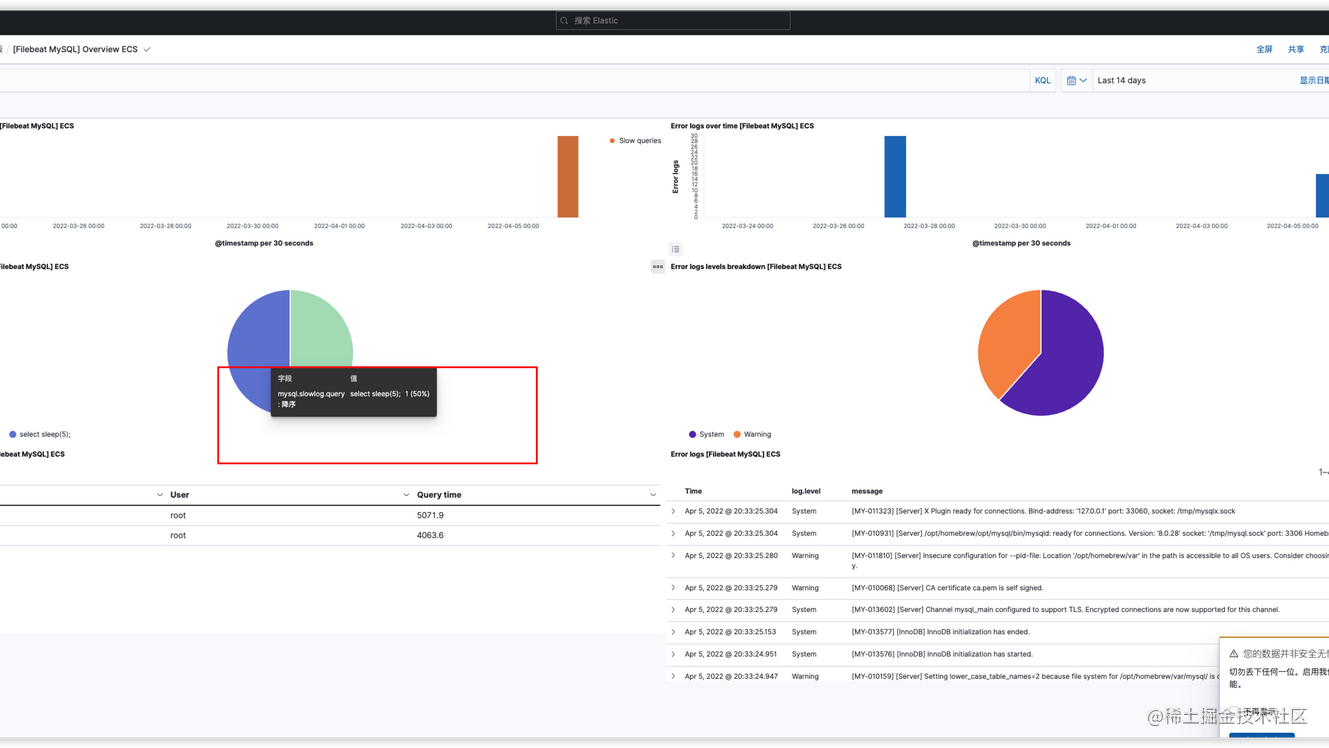Open the Query time column menu chevron
1329x748 pixels.
coord(653,495)
